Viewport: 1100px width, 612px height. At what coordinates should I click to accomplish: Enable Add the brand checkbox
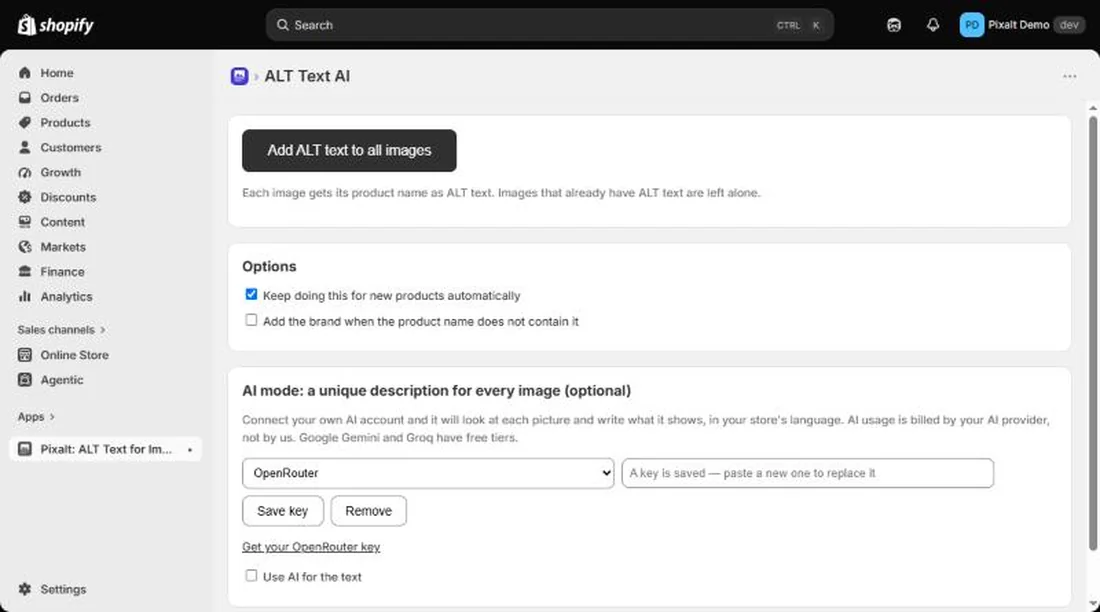(251, 320)
